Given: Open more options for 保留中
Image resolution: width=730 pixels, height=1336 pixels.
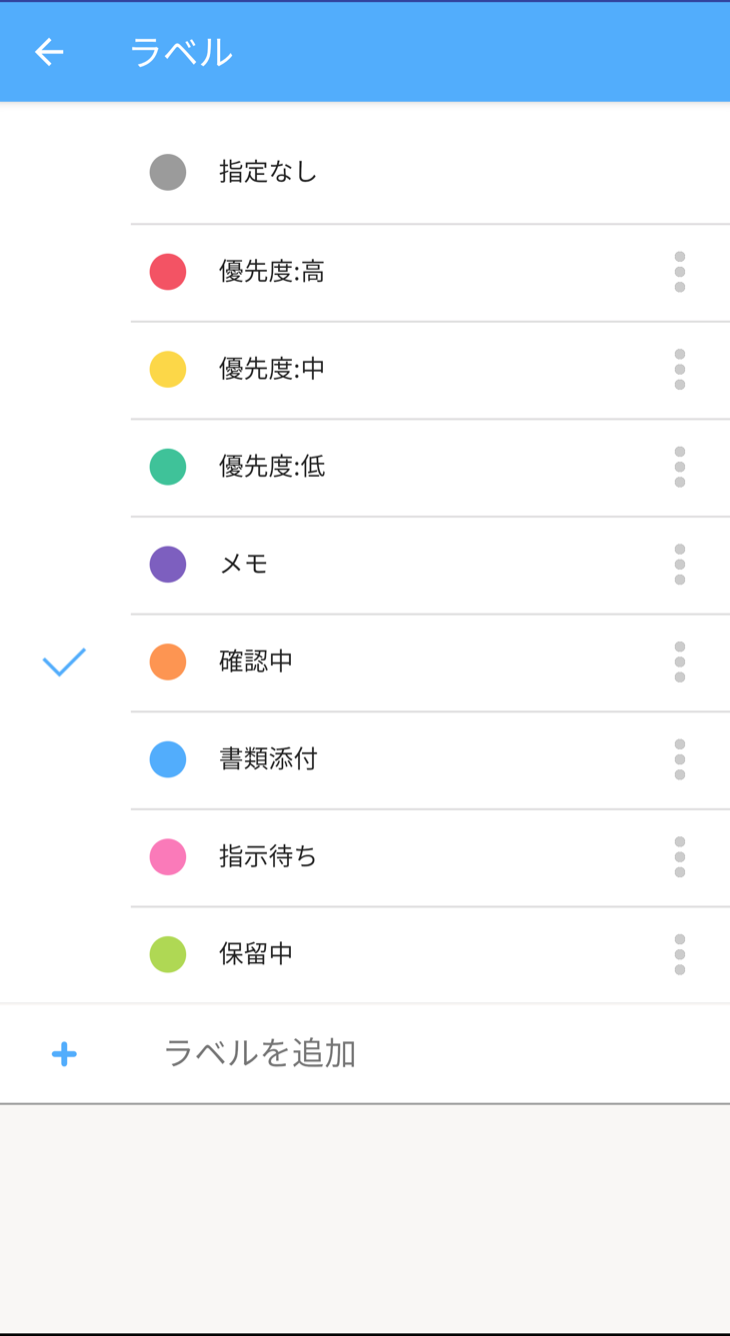Looking at the screenshot, I should coord(680,954).
